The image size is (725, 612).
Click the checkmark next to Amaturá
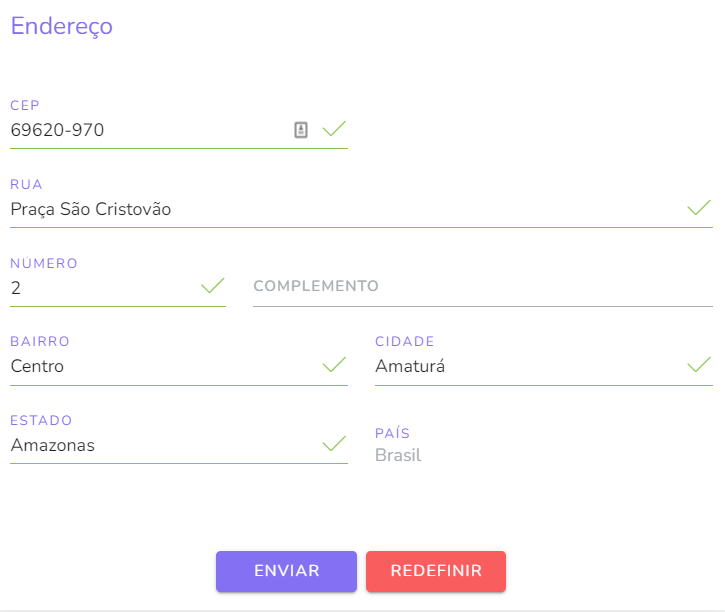699,365
